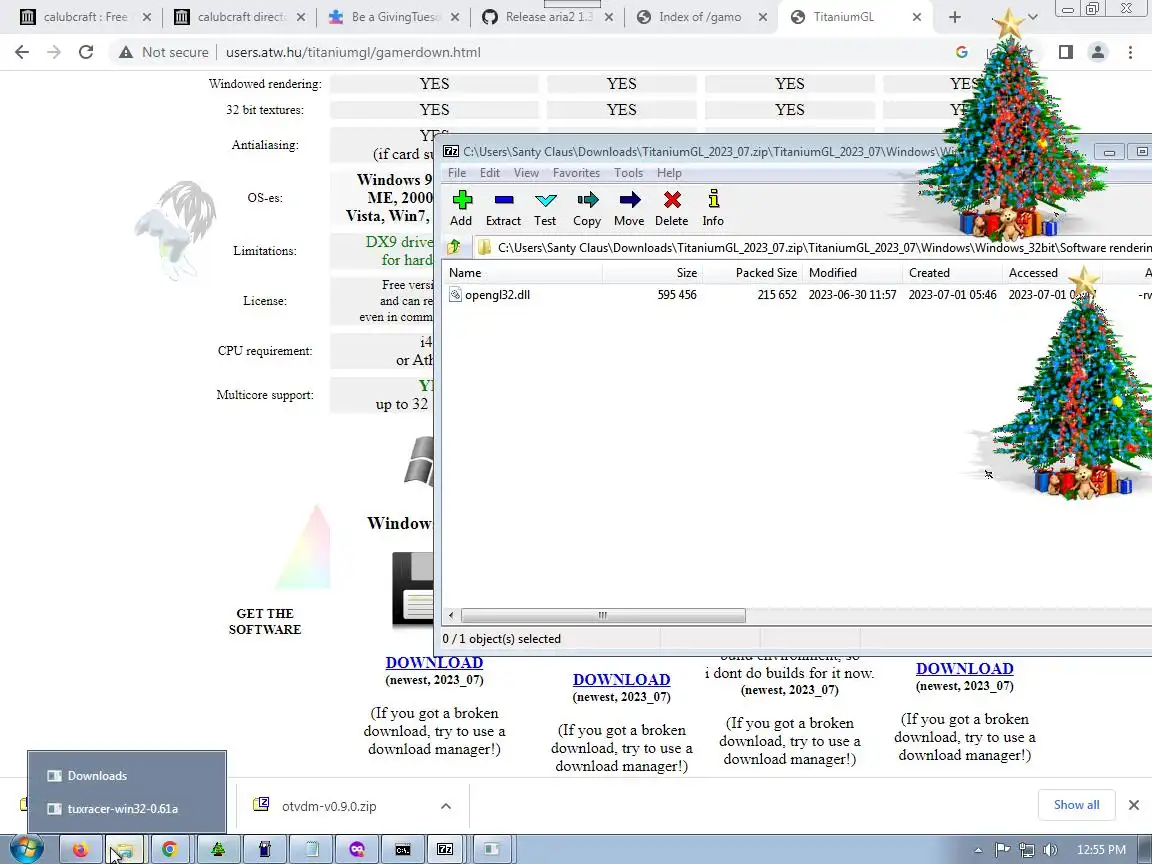This screenshot has width=1152, height=864.
Task: Click the Not secure site info indicator
Action: pos(165,52)
